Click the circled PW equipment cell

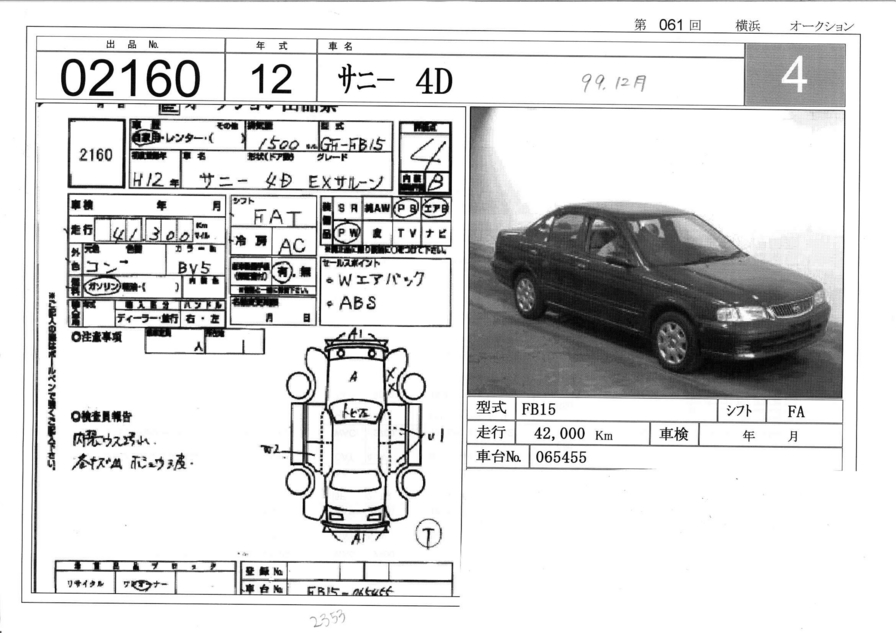pyautogui.click(x=347, y=233)
